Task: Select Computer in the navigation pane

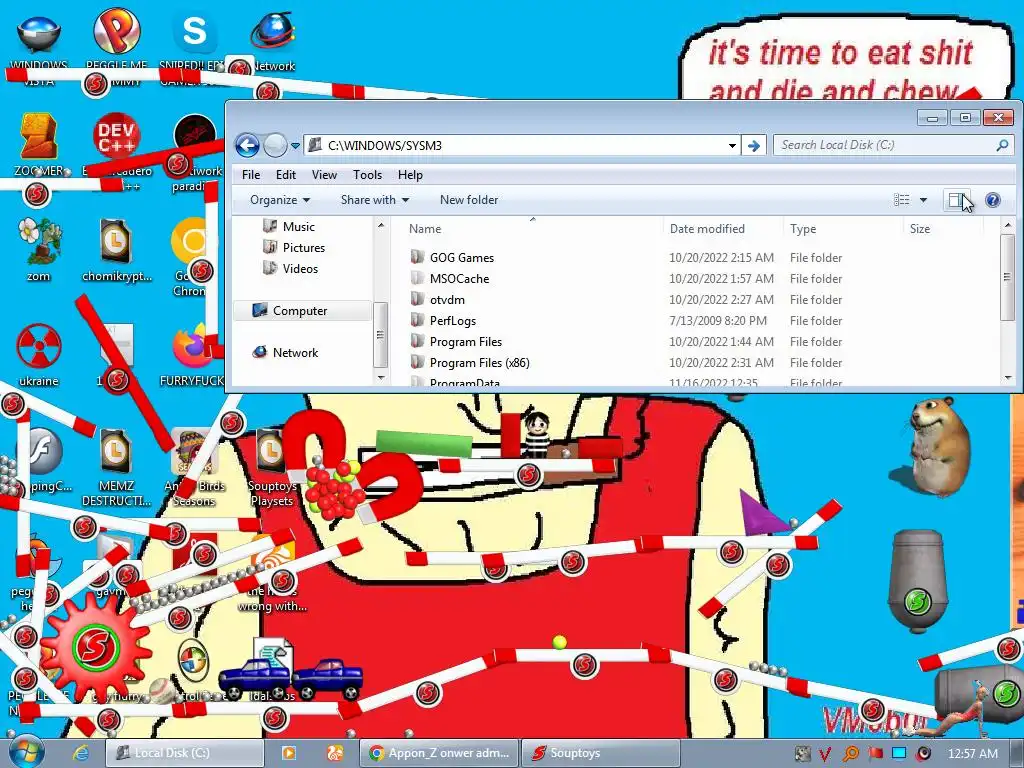Action: pyautogui.click(x=302, y=311)
